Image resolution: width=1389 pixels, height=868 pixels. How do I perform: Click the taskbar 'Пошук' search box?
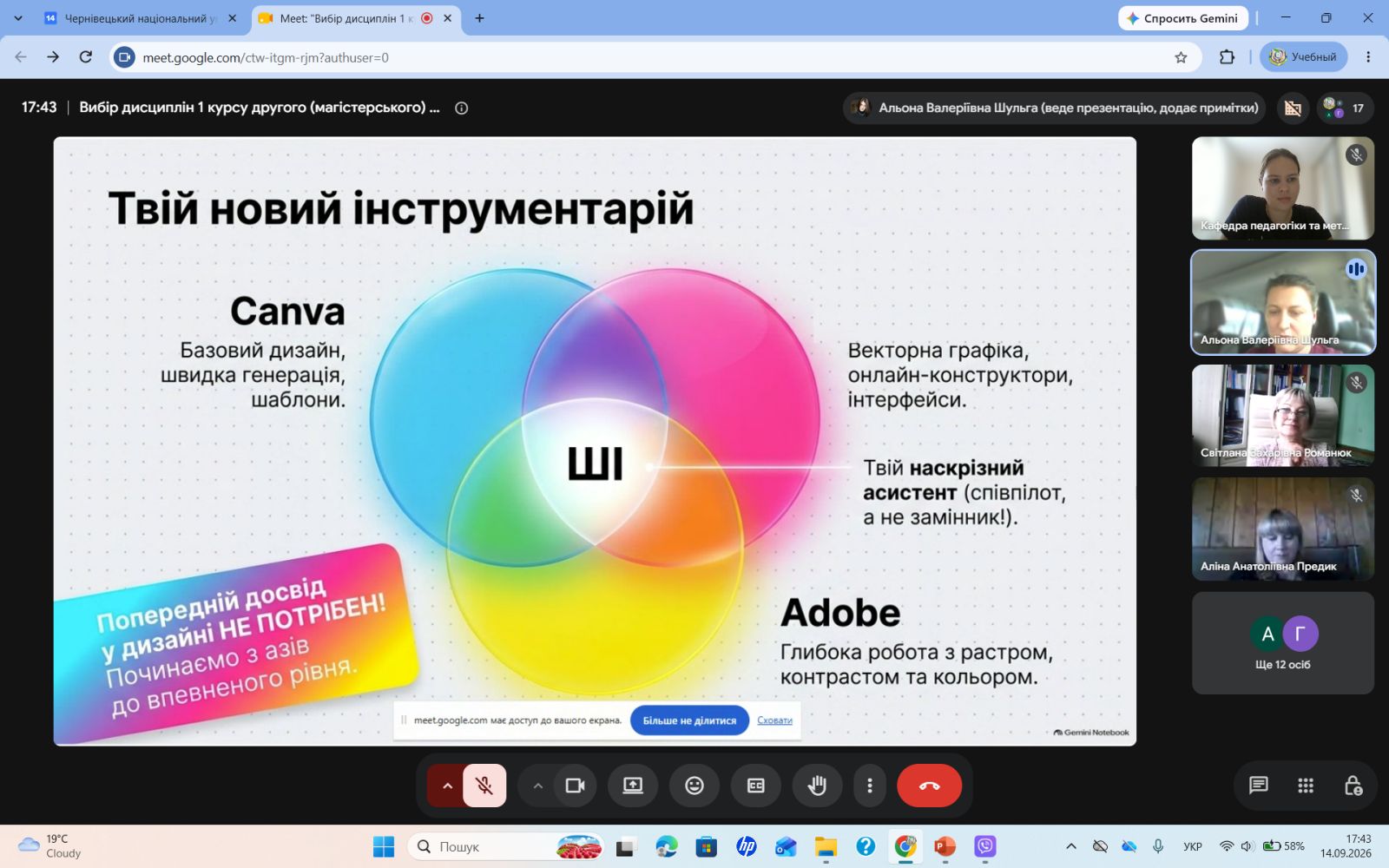click(x=506, y=846)
